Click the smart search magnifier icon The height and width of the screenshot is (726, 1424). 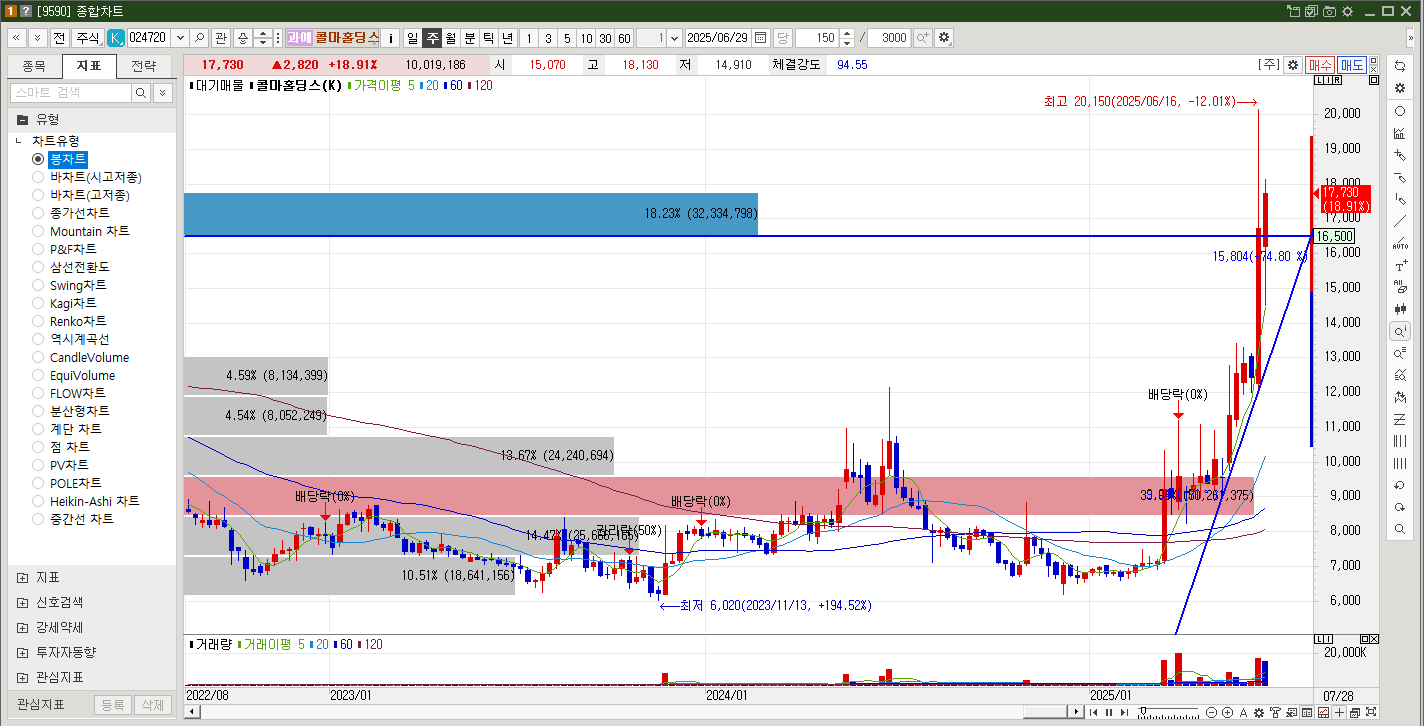141,92
